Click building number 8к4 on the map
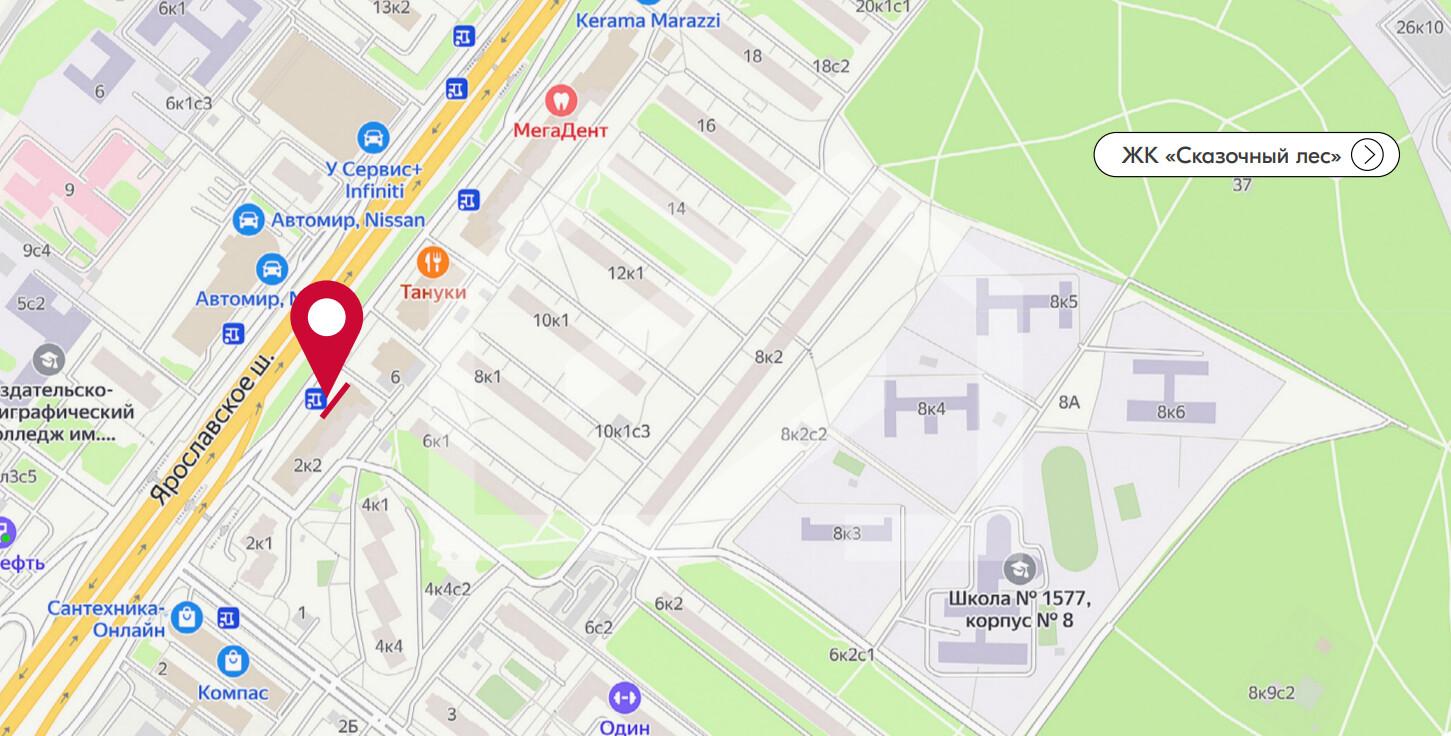1451x736 pixels. 931,408
